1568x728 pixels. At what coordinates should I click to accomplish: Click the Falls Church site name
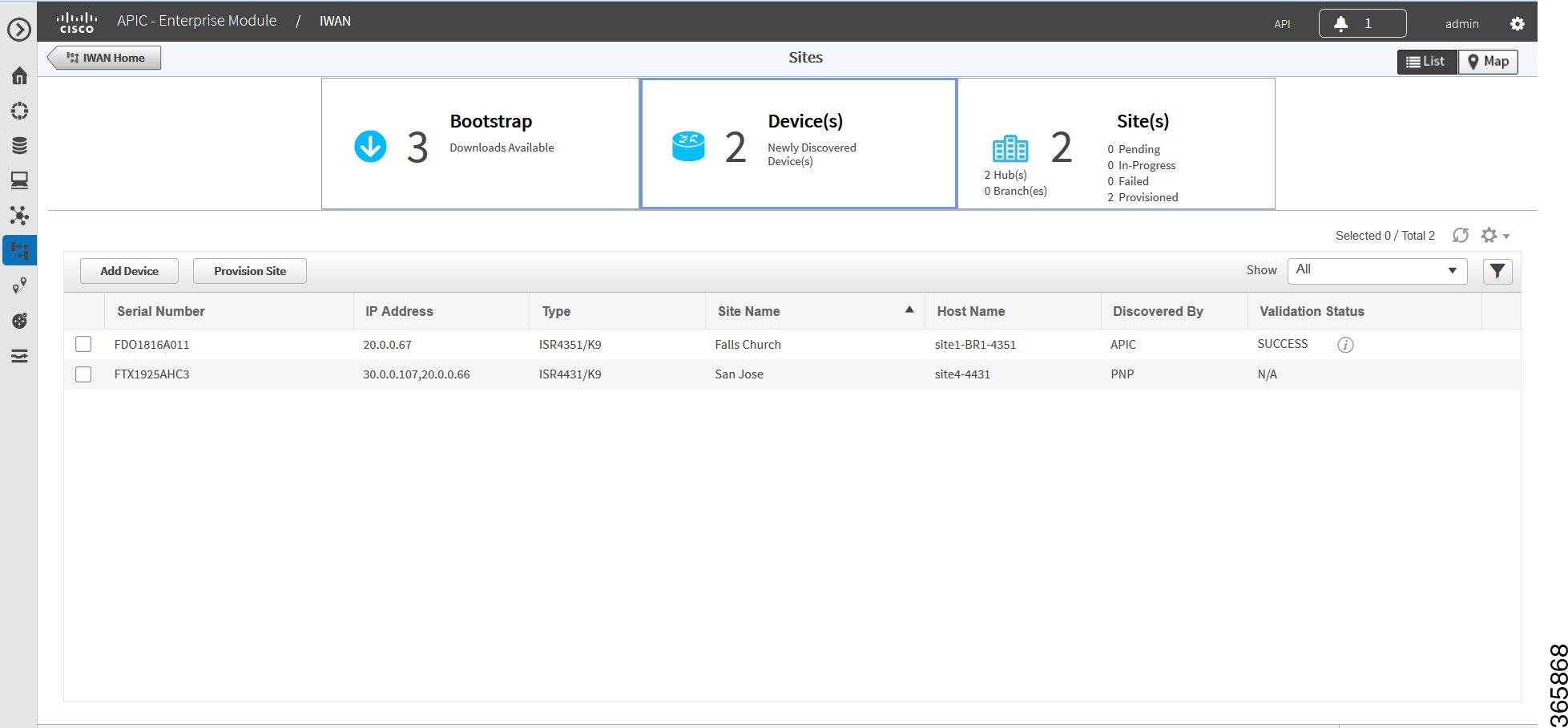click(x=748, y=345)
